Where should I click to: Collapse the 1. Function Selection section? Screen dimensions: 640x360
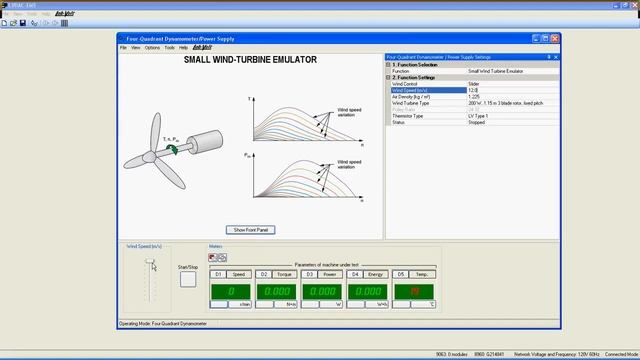click(x=388, y=64)
